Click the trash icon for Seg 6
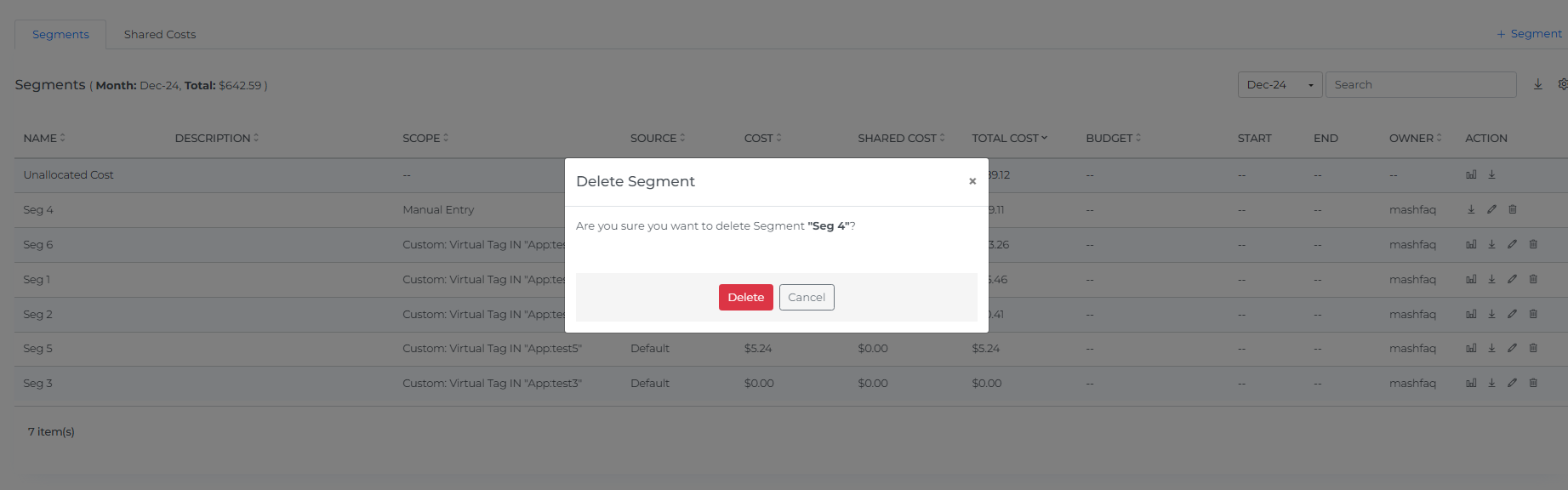Image resolution: width=1568 pixels, height=490 pixels. tap(1533, 244)
